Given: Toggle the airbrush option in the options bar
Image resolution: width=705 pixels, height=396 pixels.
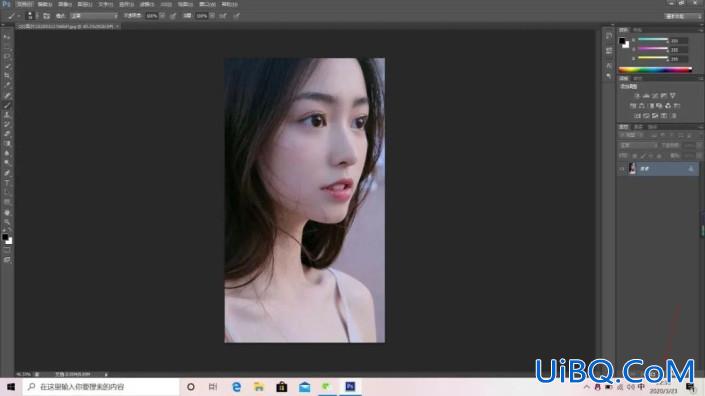Looking at the screenshot, I should tap(223, 16).
